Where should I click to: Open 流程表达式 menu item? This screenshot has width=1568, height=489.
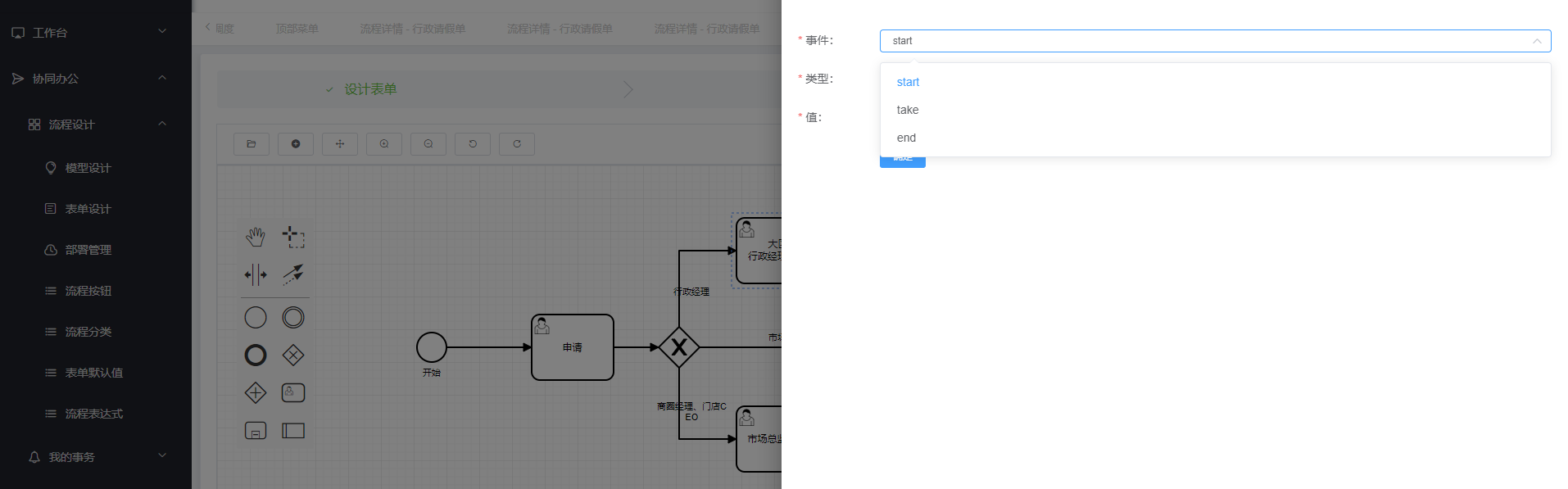click(96, 414)
